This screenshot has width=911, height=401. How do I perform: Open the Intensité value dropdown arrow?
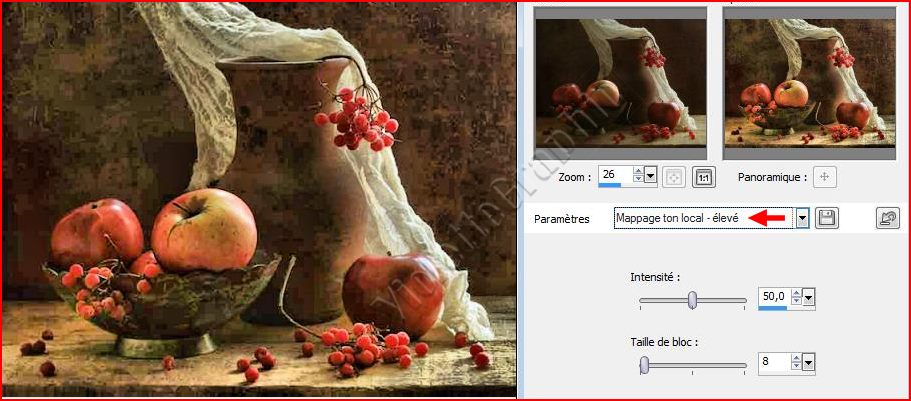809,298
